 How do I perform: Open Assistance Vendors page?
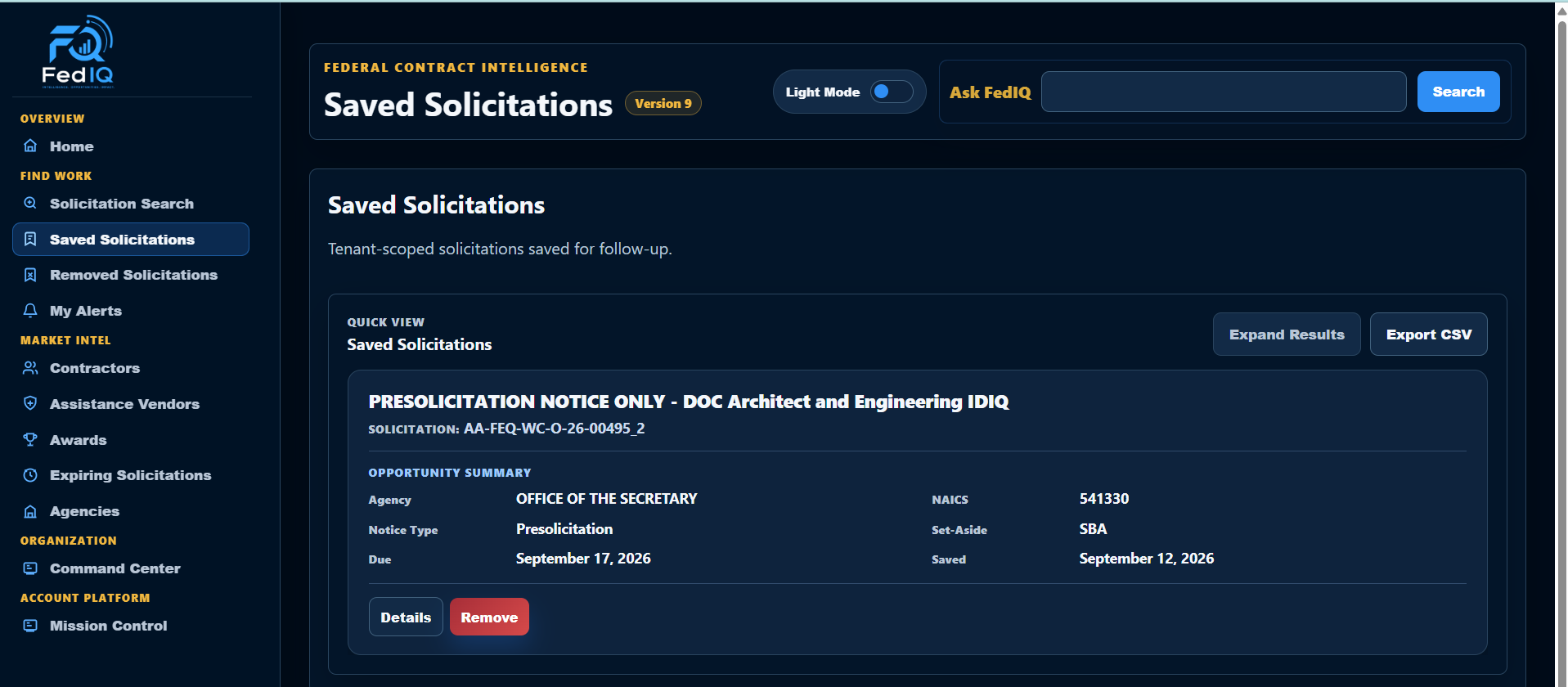(x=131, y=404)
